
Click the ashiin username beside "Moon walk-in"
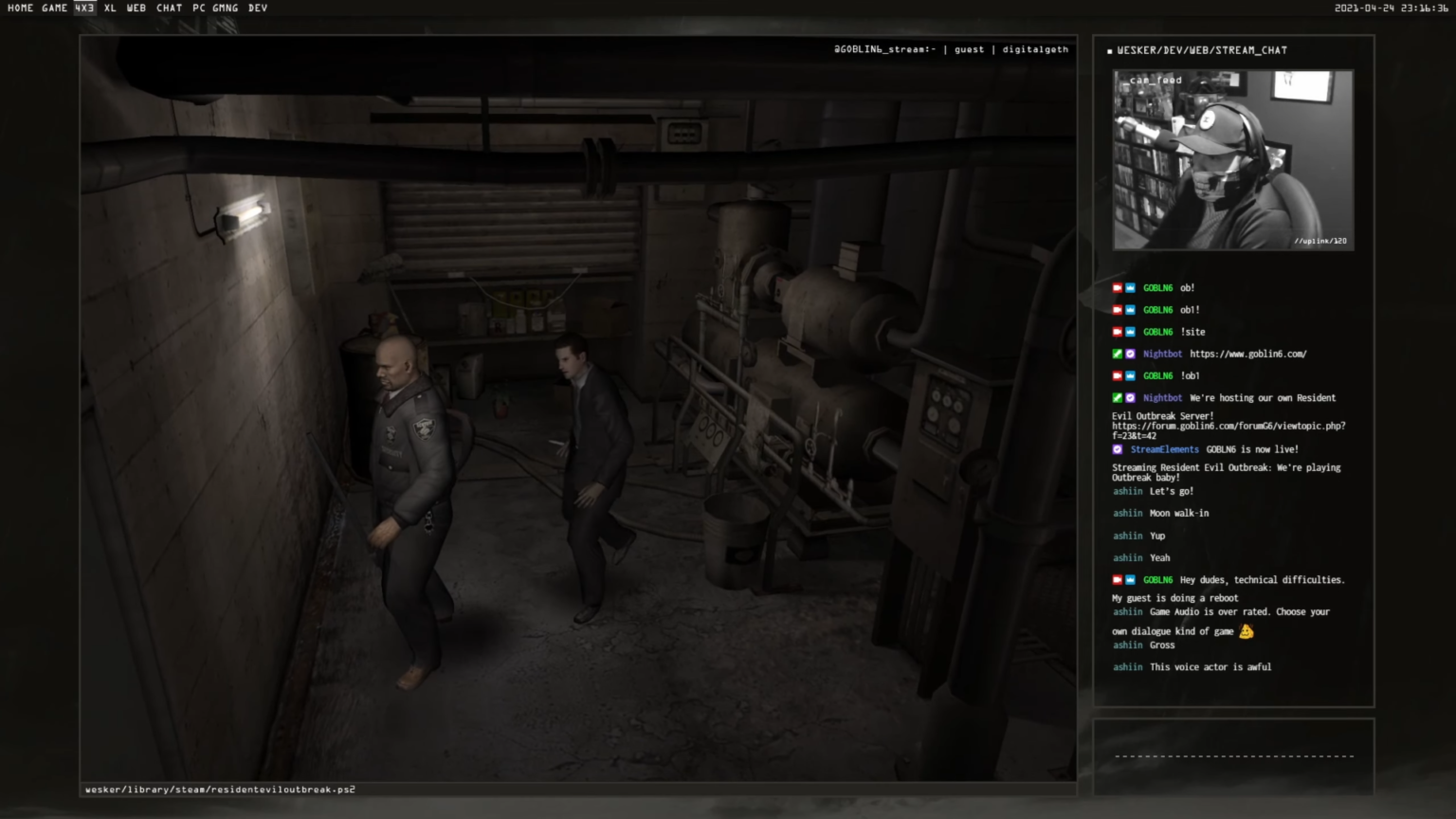[1128, 514]
